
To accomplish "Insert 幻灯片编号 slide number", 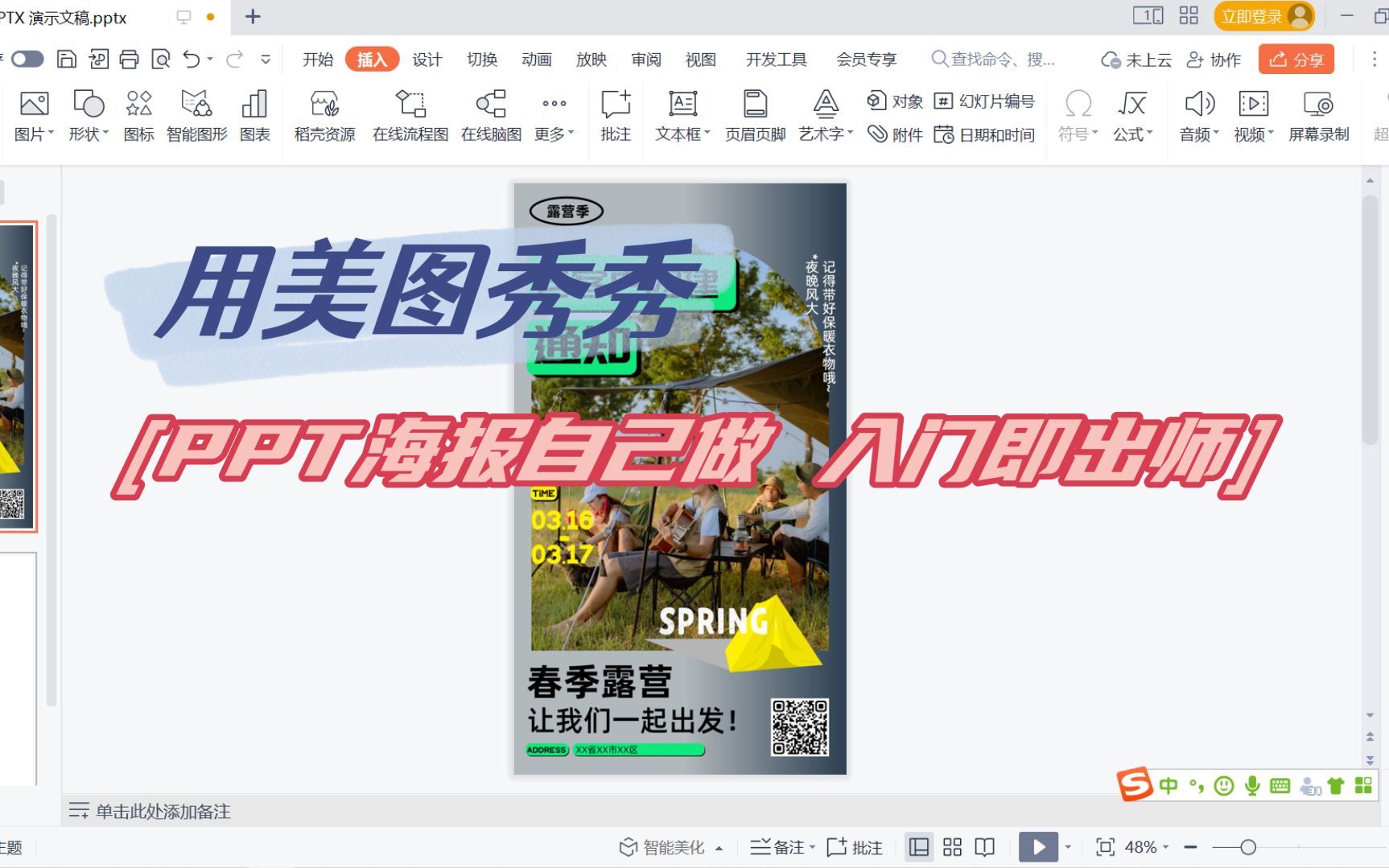I will (984, 101).
